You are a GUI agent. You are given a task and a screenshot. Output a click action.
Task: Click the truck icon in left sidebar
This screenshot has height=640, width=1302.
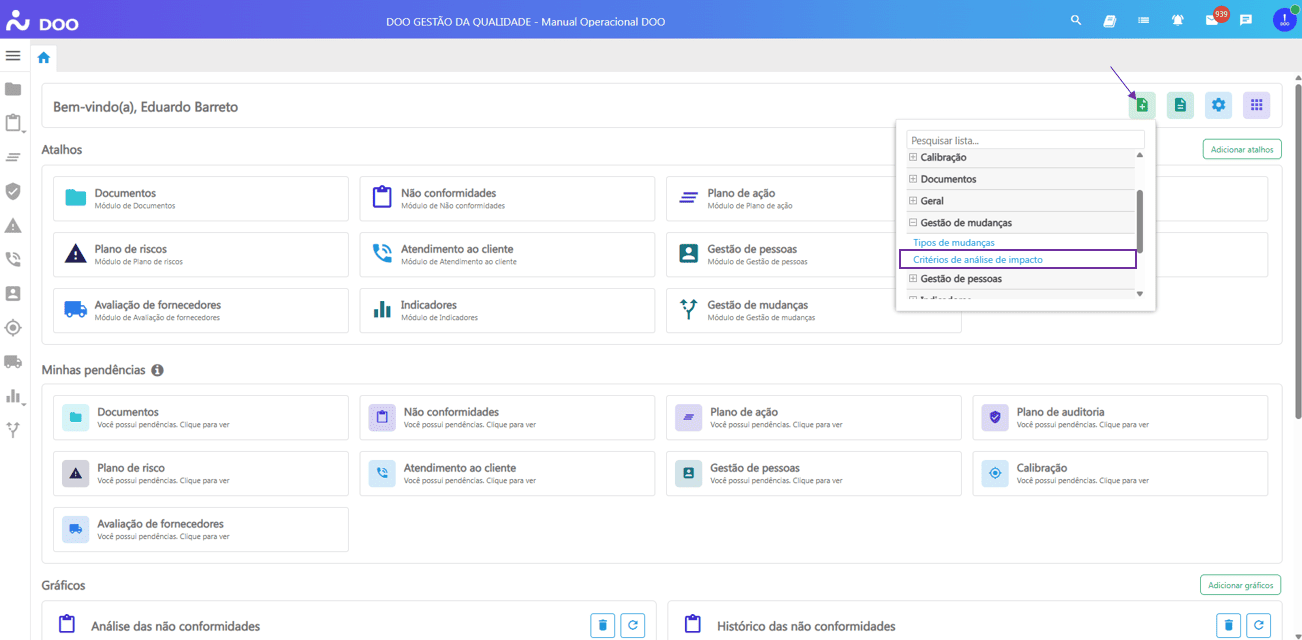[x=13, y=361]
